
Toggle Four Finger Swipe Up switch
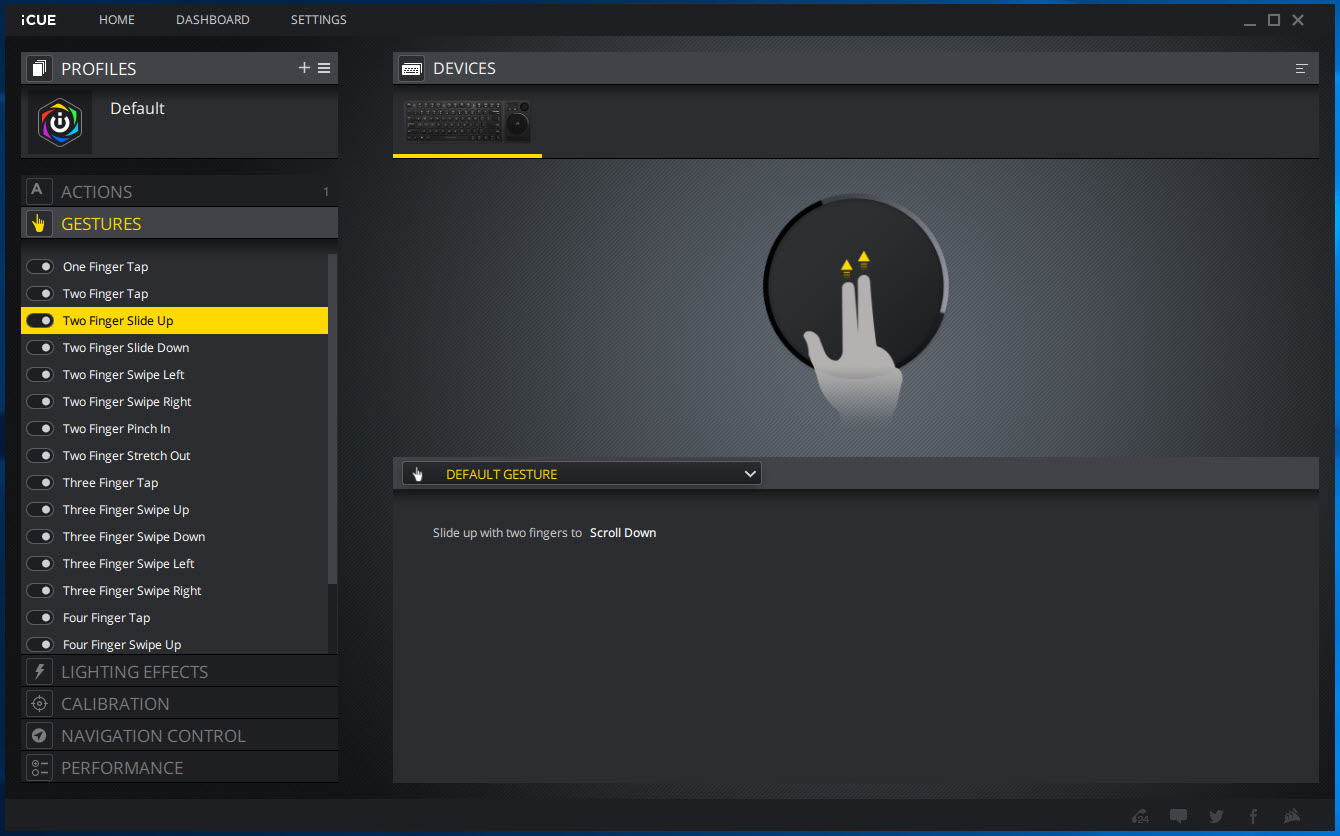pos(40,645)
